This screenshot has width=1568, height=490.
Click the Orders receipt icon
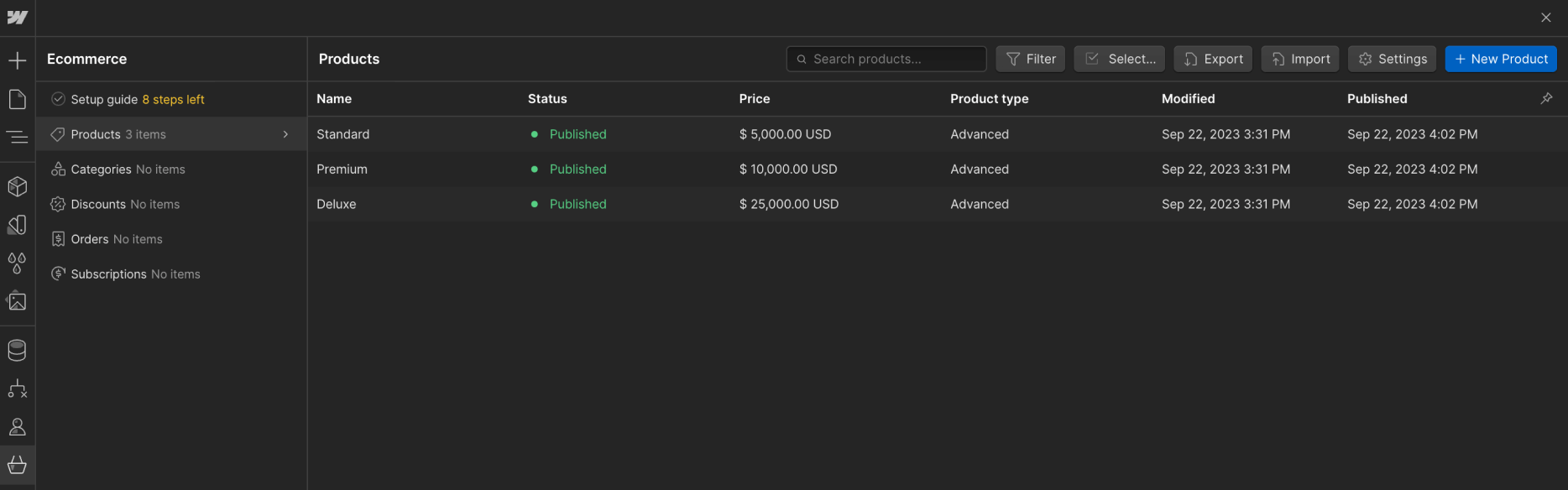(x=58, y=239)
